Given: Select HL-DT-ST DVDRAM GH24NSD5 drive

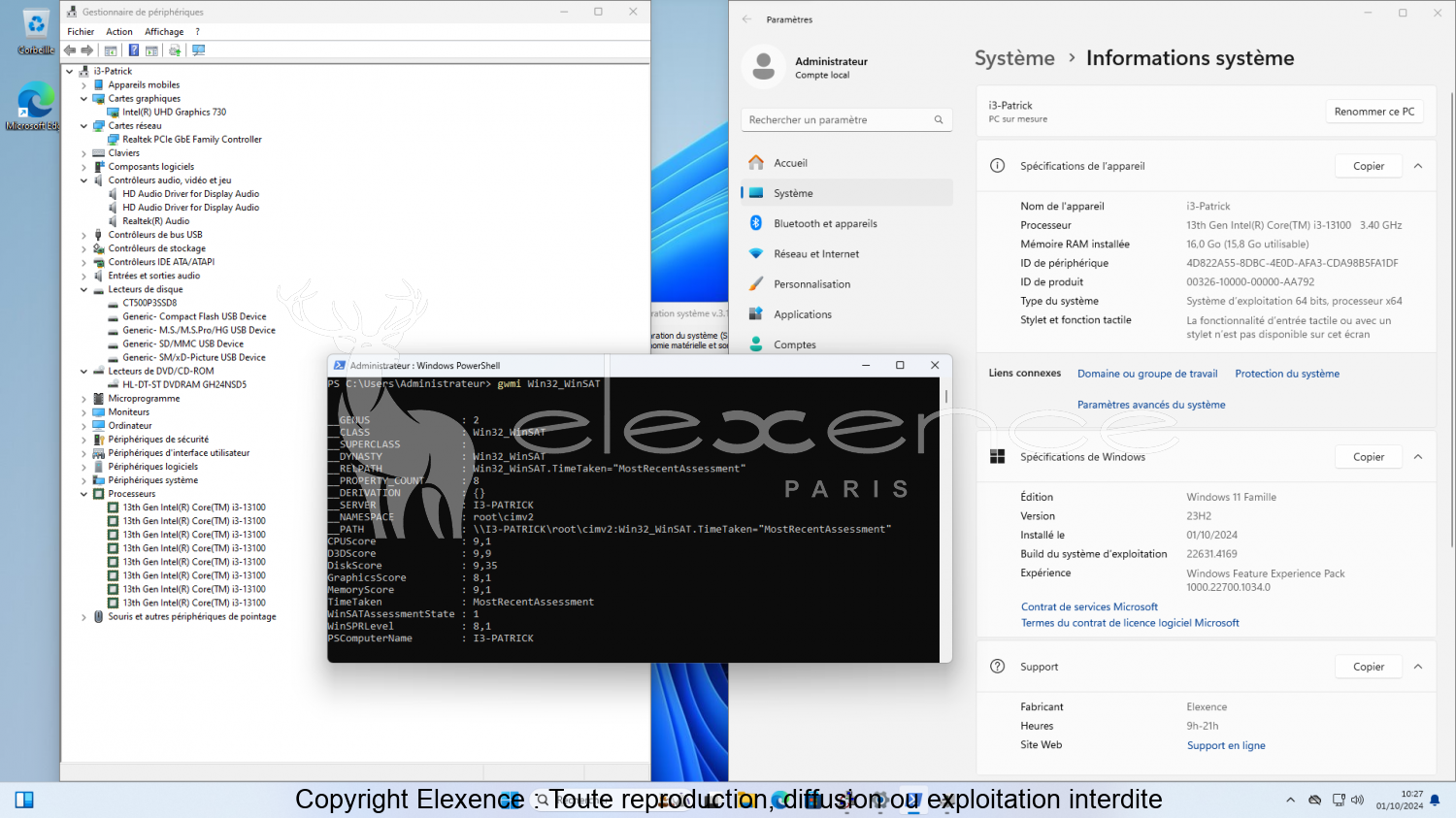Looking at the screenshot, I should click(184, 384).
